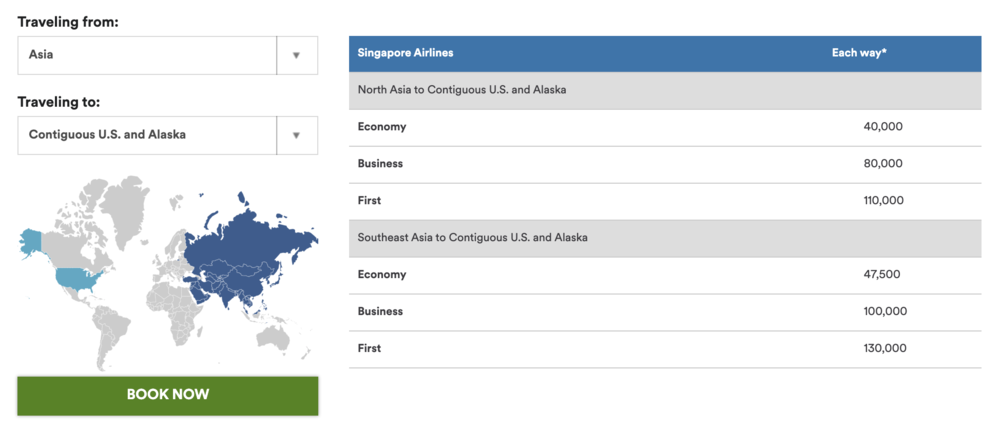
Task: Select Southeast Asia to Contiguous U.S. section row
Action: (x=472, y=238)
